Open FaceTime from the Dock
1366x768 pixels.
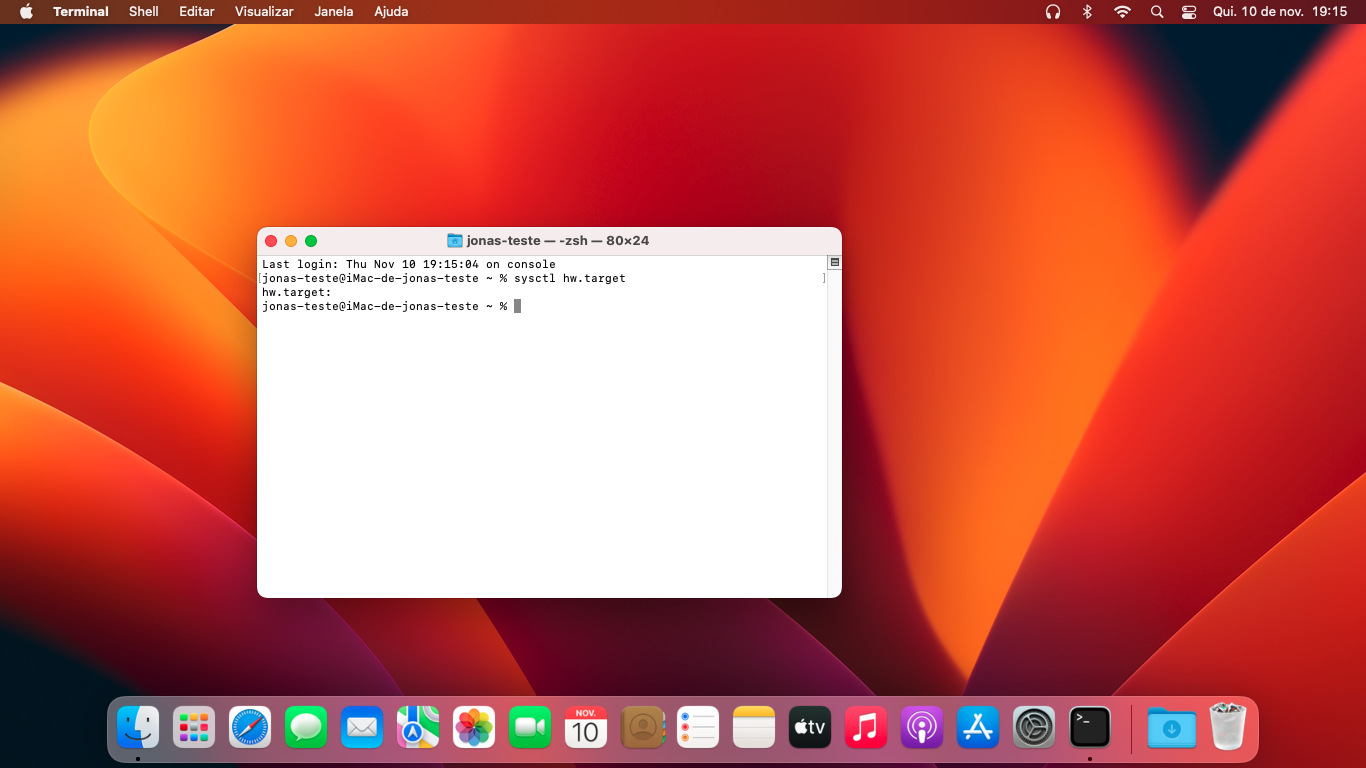pos(529,727)
